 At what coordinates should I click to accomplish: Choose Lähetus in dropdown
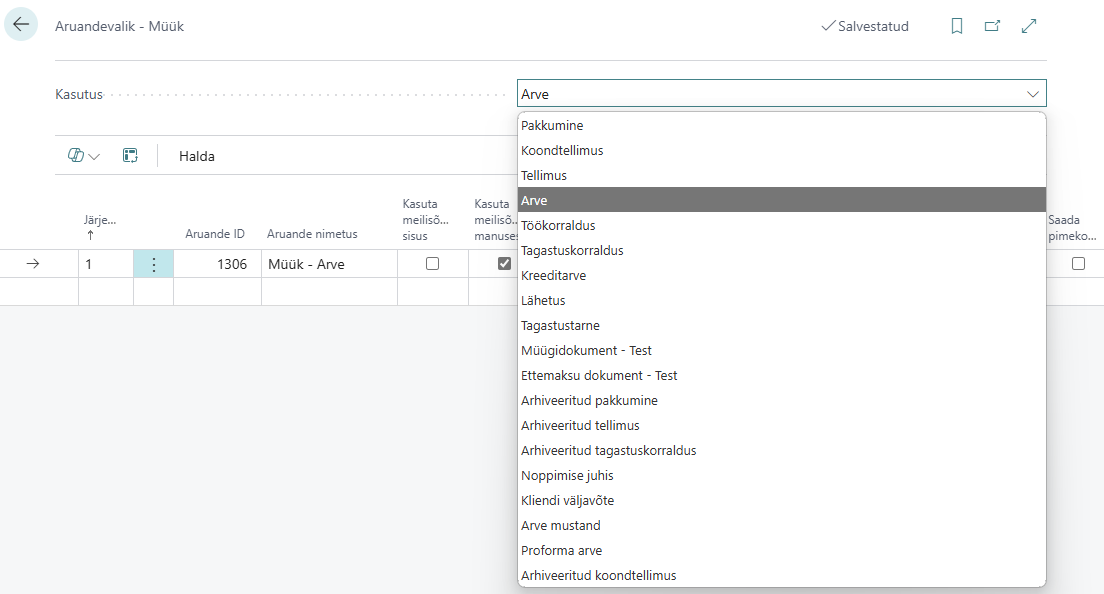[782, 301]
